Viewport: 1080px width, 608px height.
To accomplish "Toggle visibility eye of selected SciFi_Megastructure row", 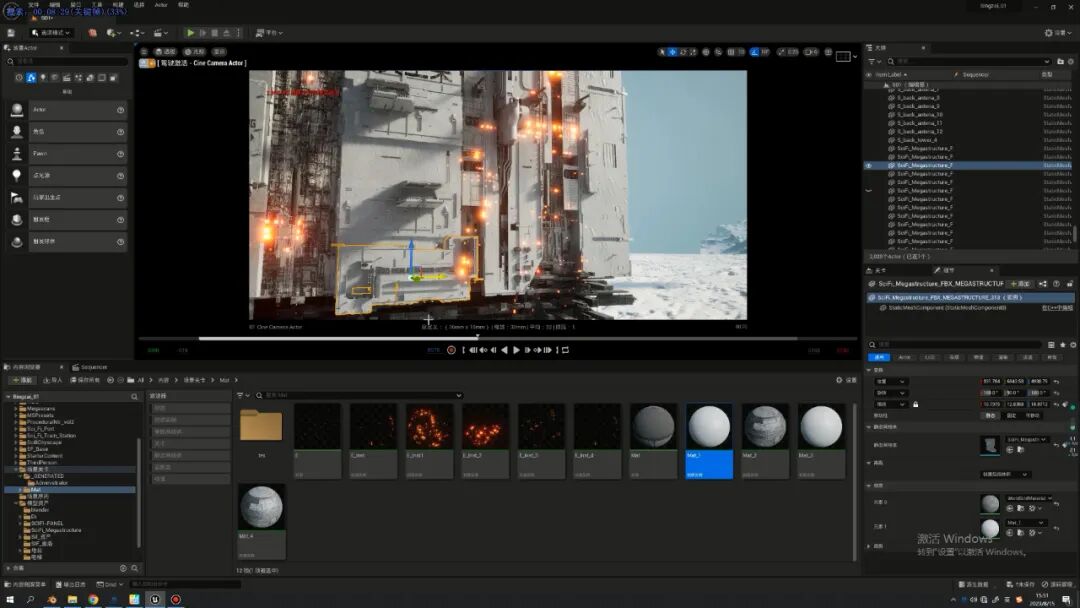I will point(869,165).
